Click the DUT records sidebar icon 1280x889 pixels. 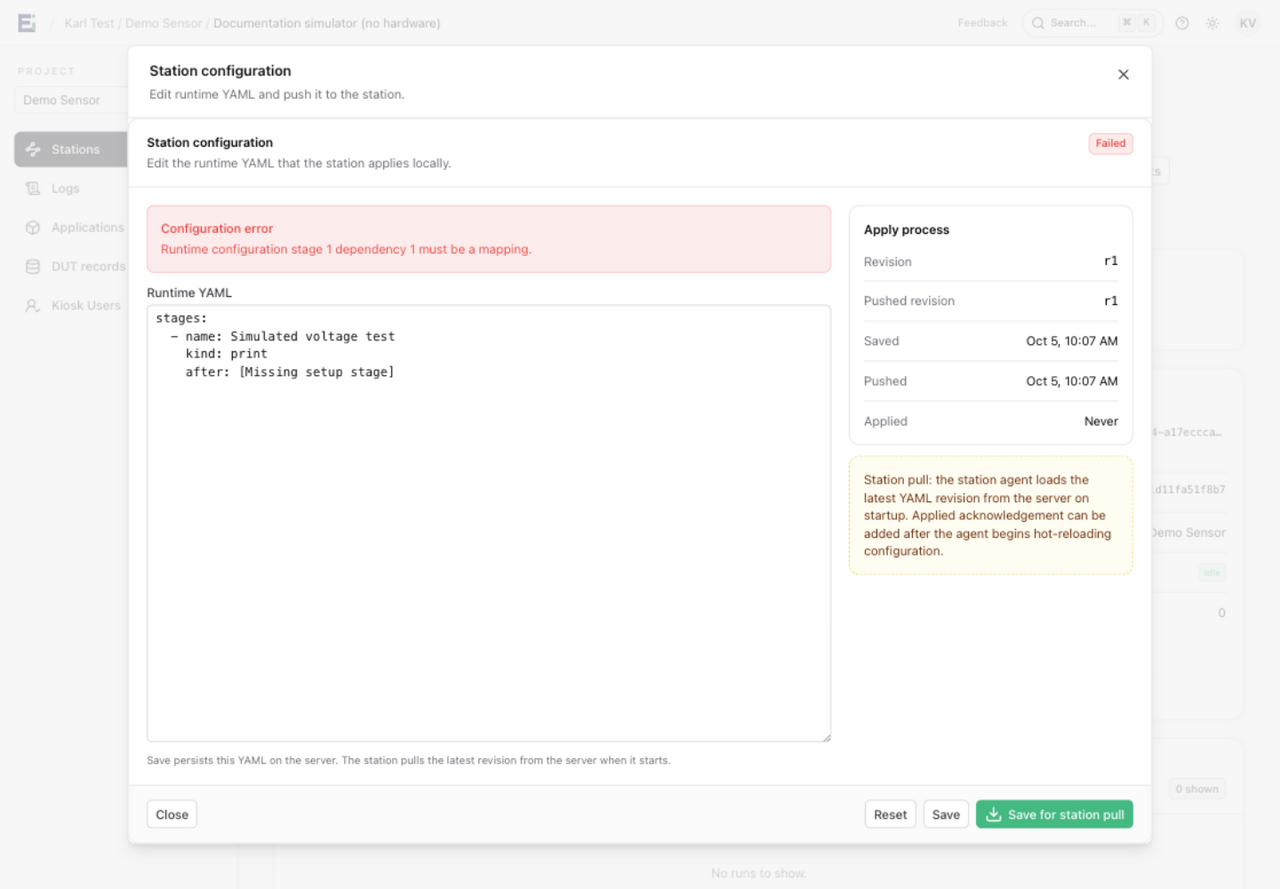pyautogui.click(x=33, y=266)
